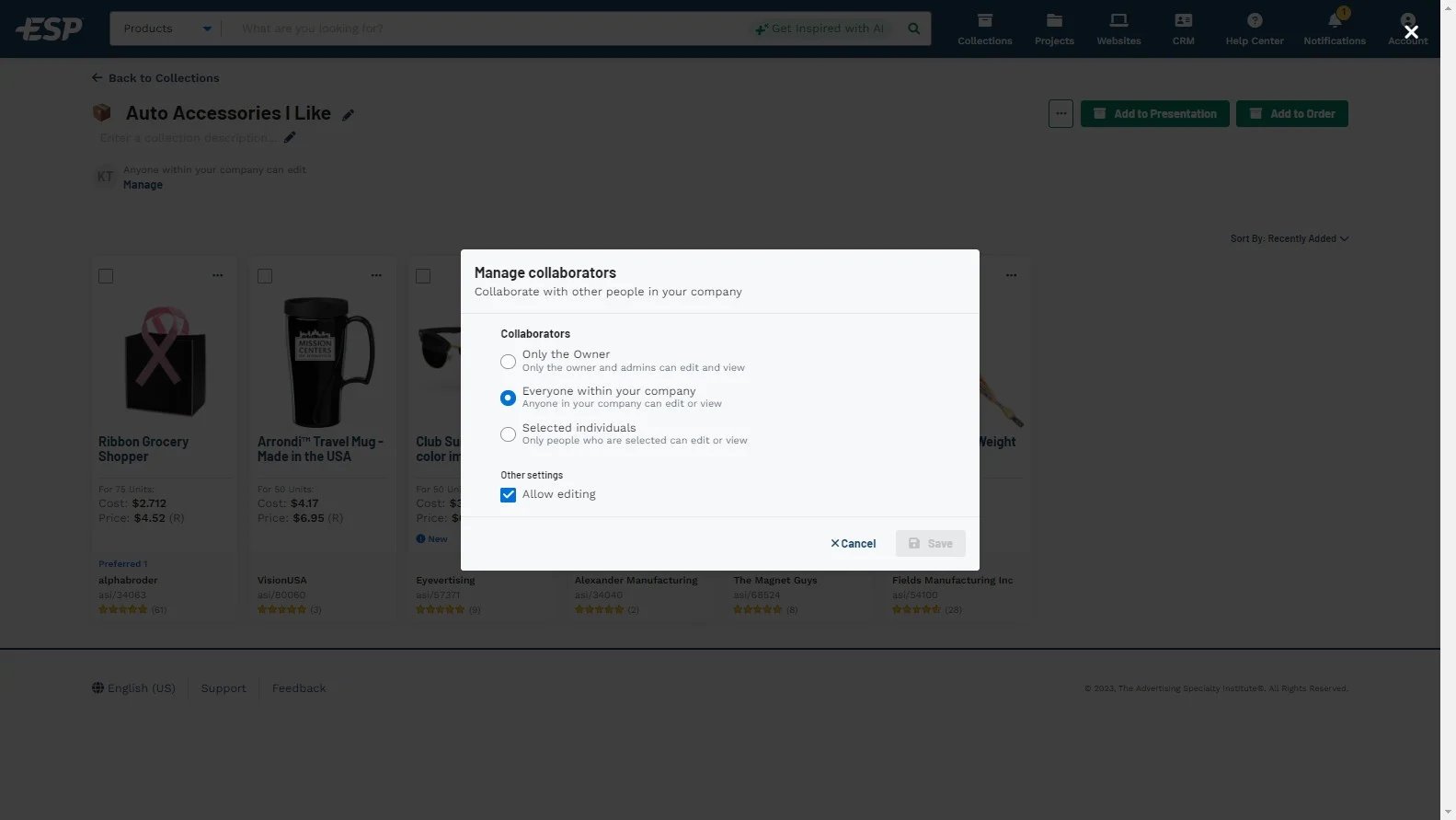The image size is (1456, 820).
Task: Click the KT owner avatar
Action: (106, 177)
